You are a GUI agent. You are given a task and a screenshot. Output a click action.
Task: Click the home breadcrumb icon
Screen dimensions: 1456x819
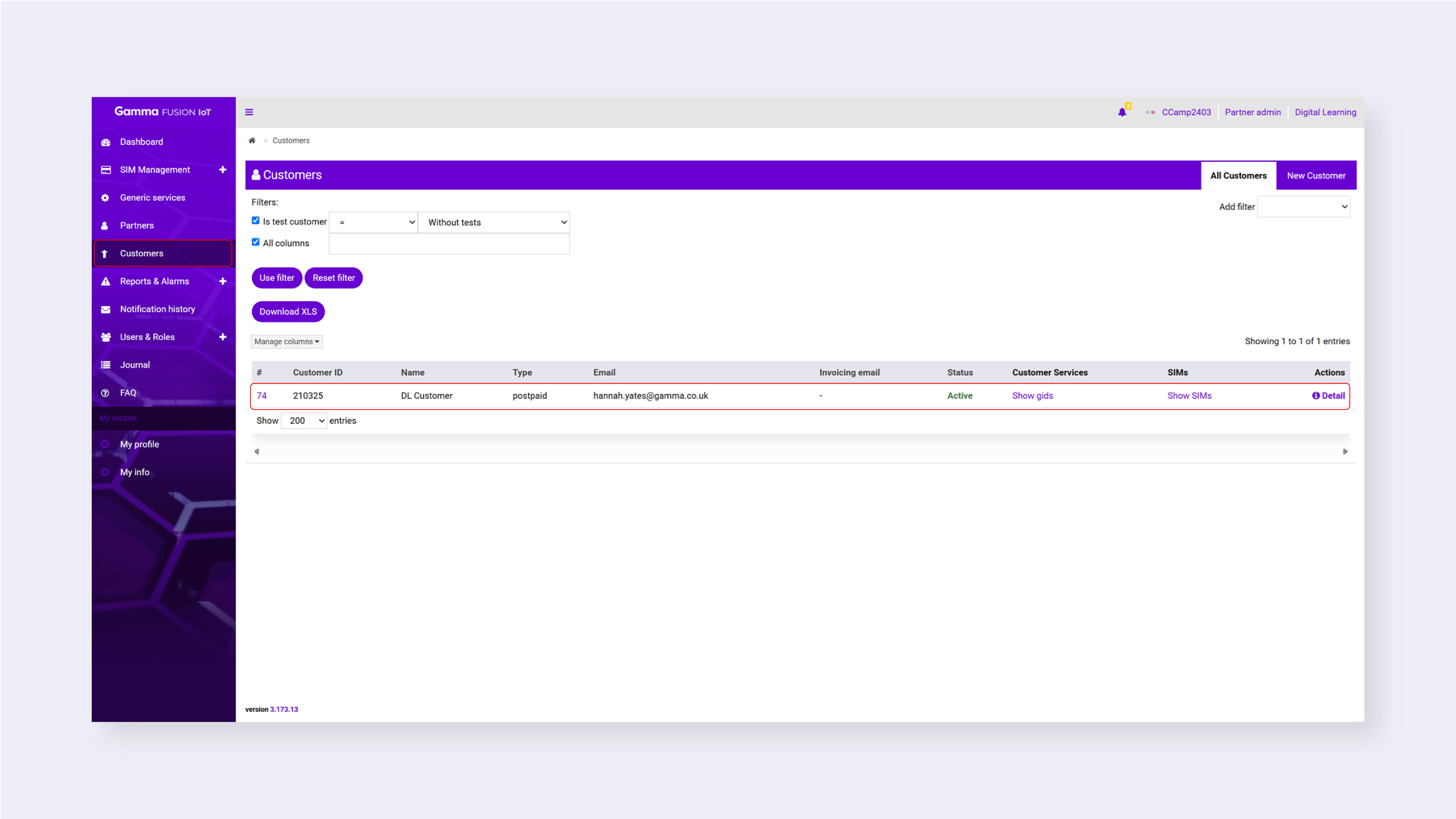[252, 141]
